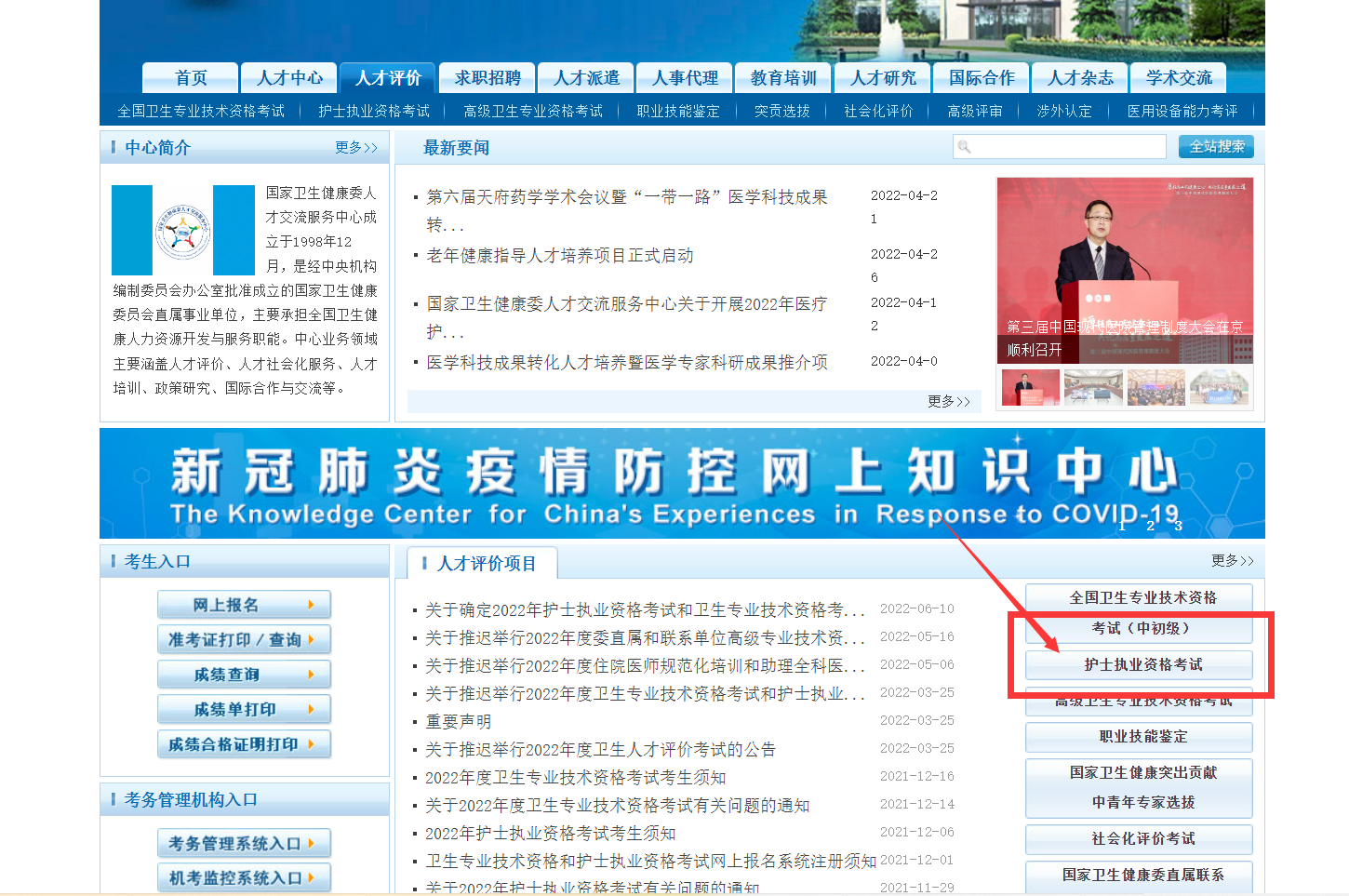Click 更多 link under 最新要闻 list
This screenshot has height=896, width=1349.
(949, 402)
